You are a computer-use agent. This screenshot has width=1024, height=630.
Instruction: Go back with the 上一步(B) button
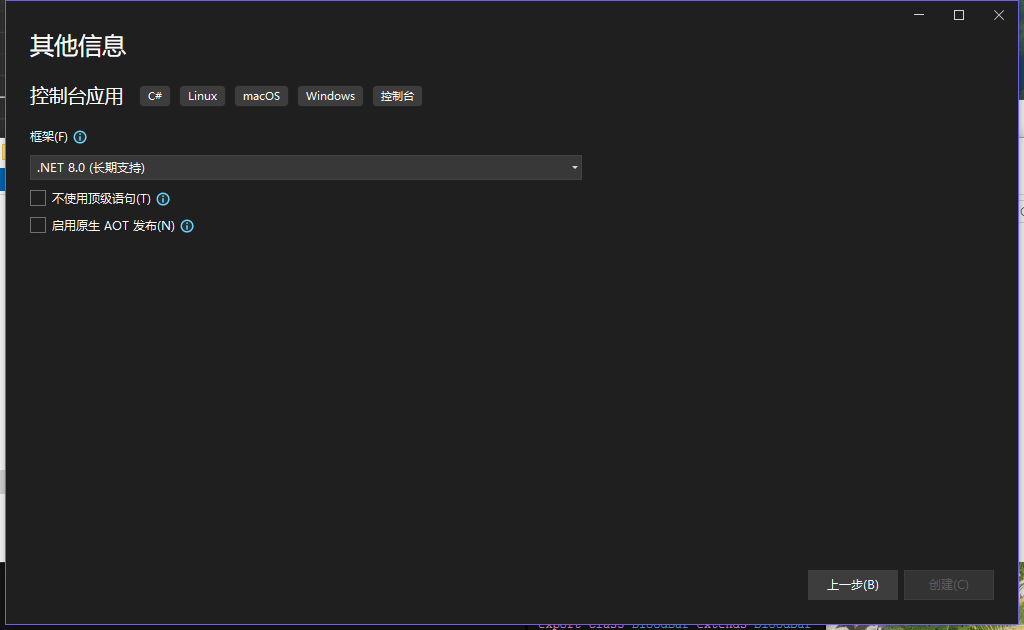pos(852,585)
